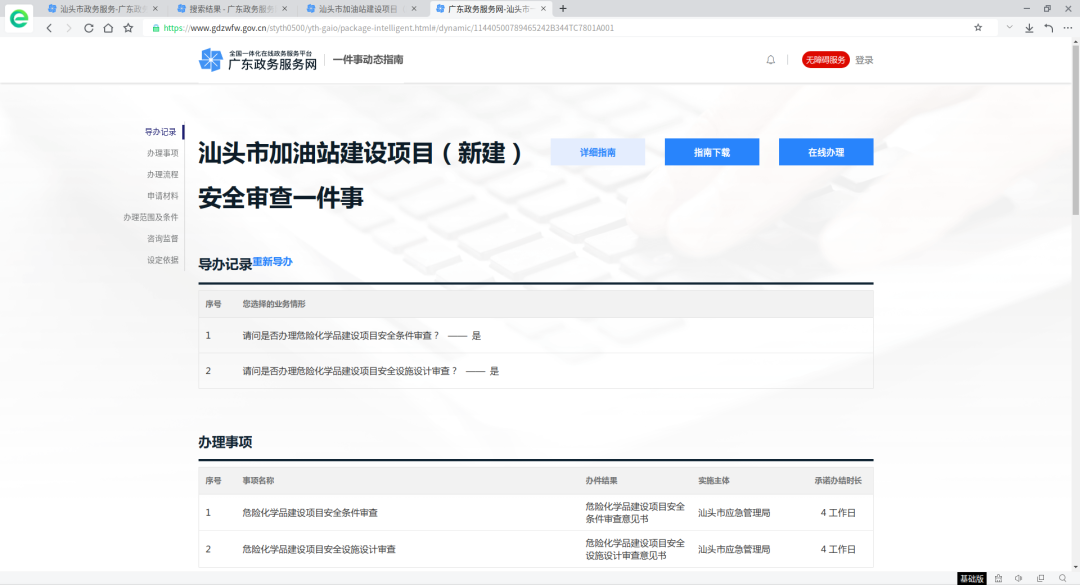
Task: Open browser three-dot menu
Action: click(1068, 28)
